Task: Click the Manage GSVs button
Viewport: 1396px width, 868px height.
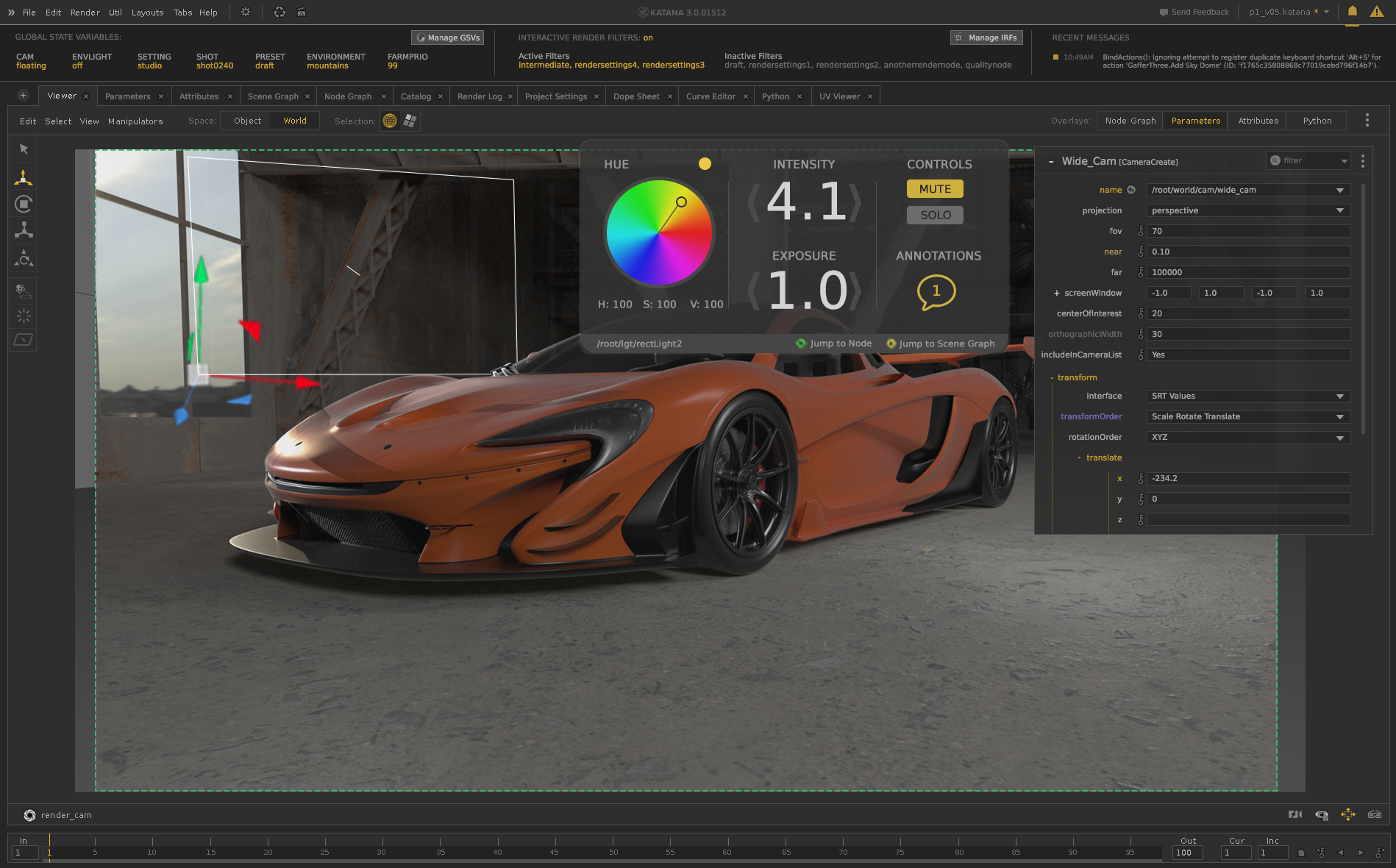Action: click(x=447, y=38)
